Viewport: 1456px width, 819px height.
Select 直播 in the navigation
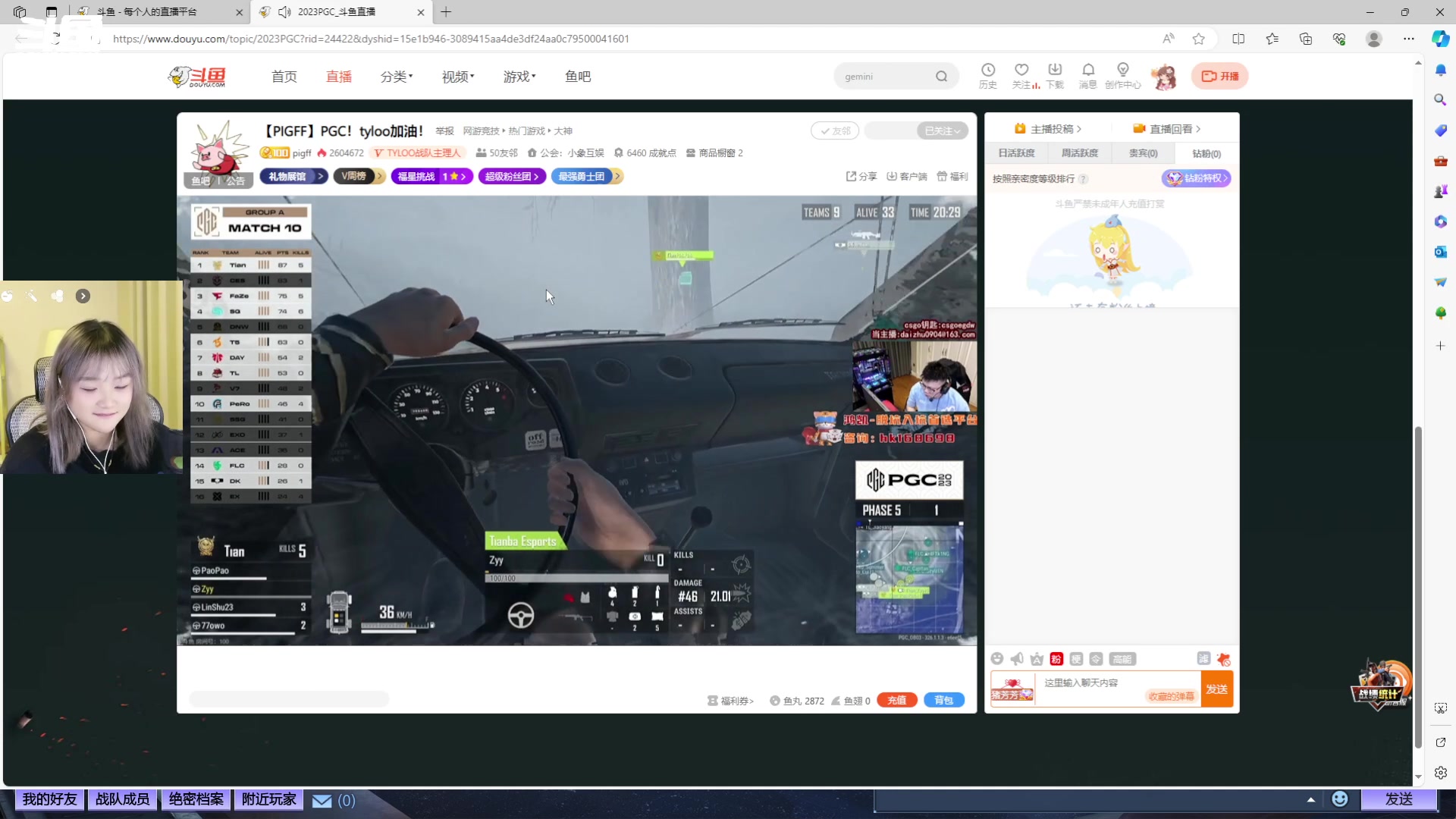click(339, 77)
